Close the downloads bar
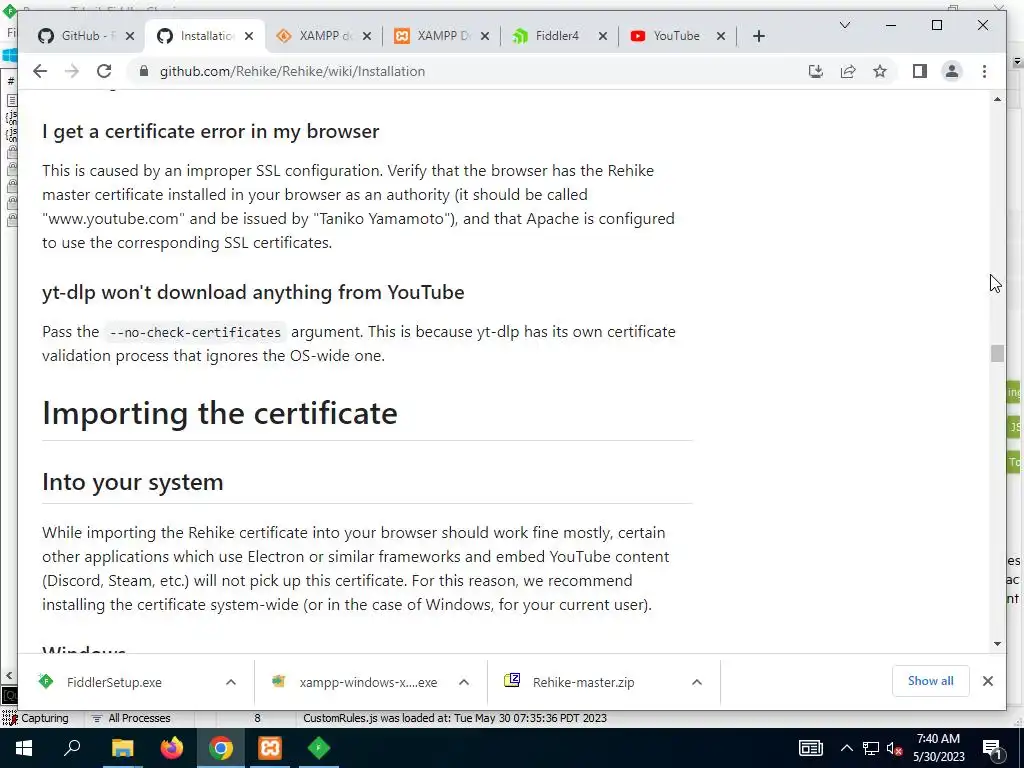The width and height of the screenshot is (1024, 768). (x=987, y=681)
